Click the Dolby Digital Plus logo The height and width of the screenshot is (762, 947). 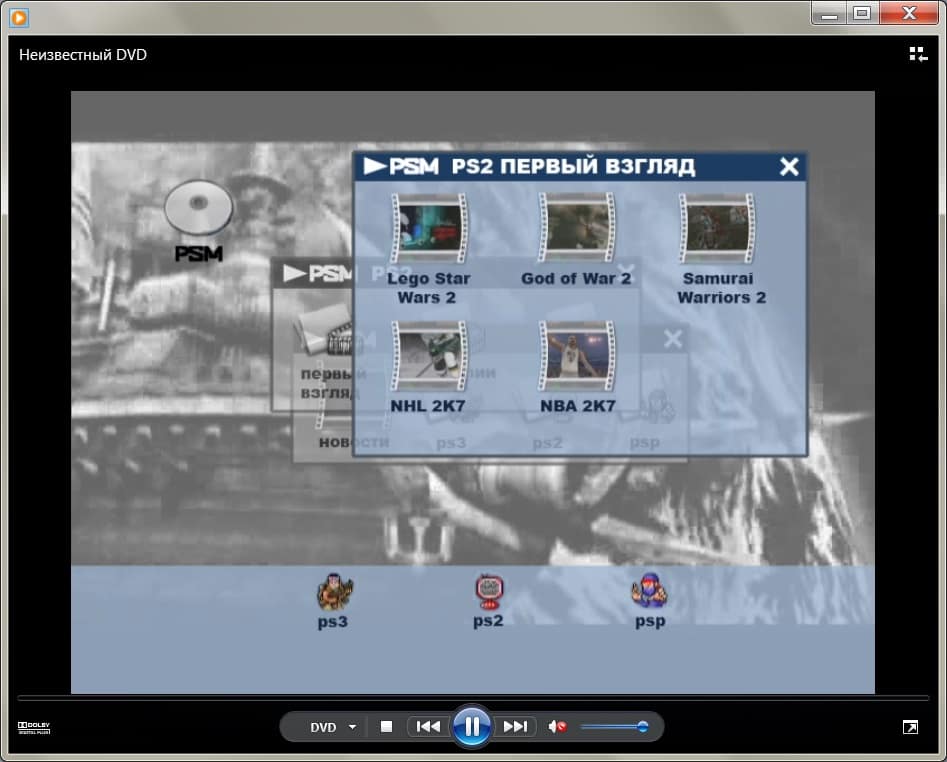click(x=34, y=728)
